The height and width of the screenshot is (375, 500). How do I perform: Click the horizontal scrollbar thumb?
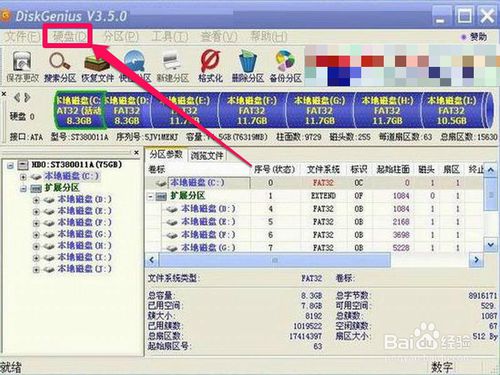[275, 260]
